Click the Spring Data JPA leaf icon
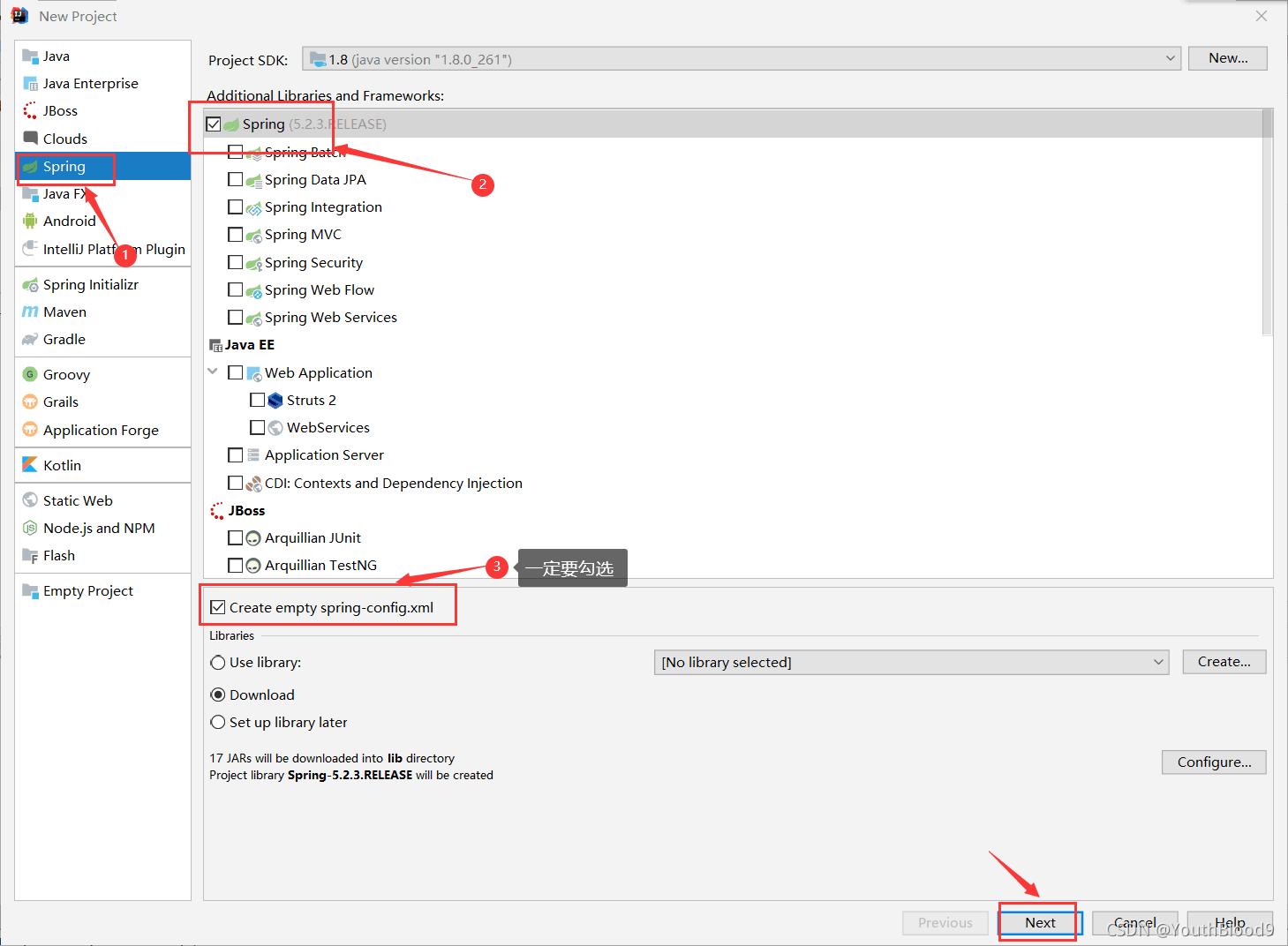 tap(254, 181)
